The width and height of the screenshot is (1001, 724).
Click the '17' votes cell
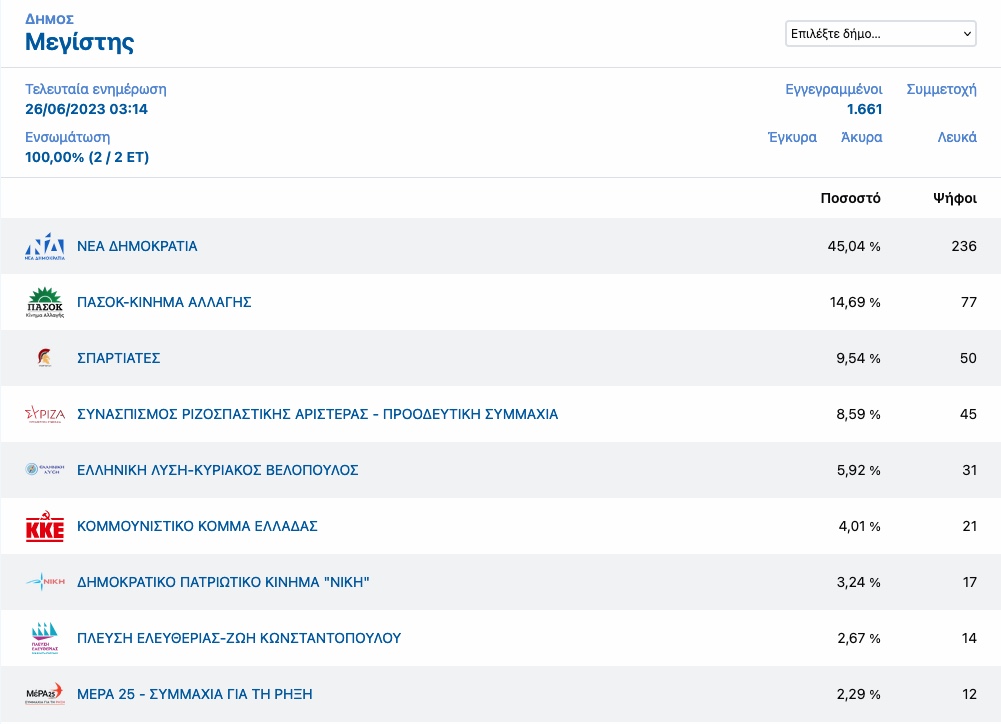970,582
